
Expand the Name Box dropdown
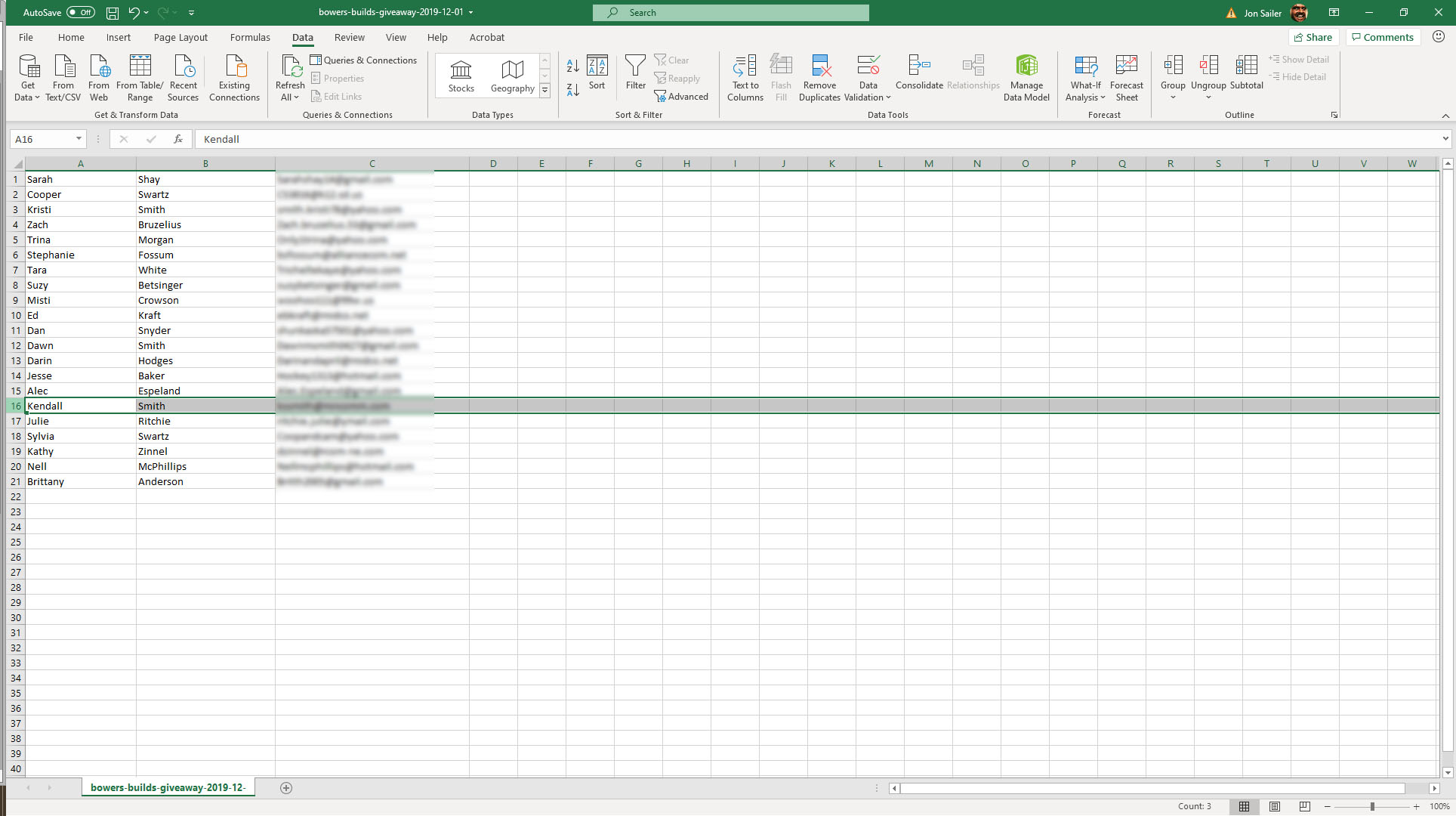tap(79, 139)
